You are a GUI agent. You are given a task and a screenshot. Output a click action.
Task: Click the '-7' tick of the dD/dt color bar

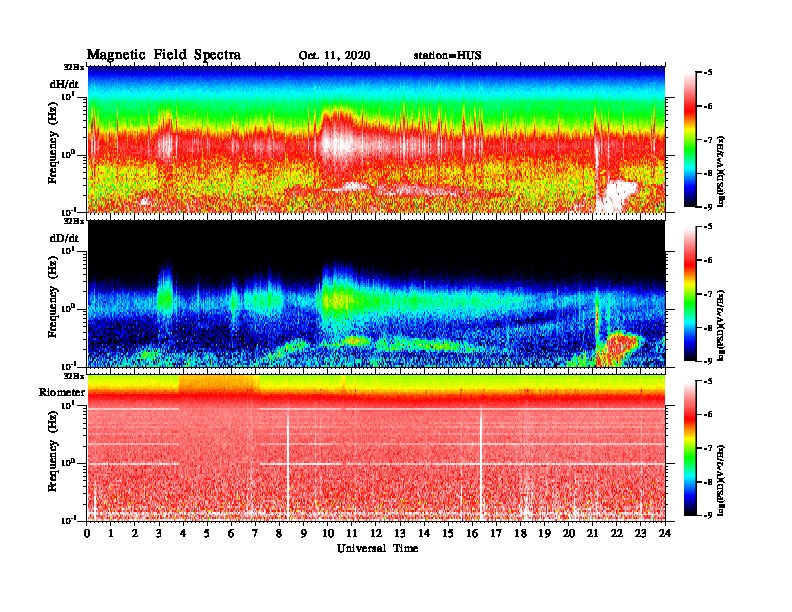[708, 294]
